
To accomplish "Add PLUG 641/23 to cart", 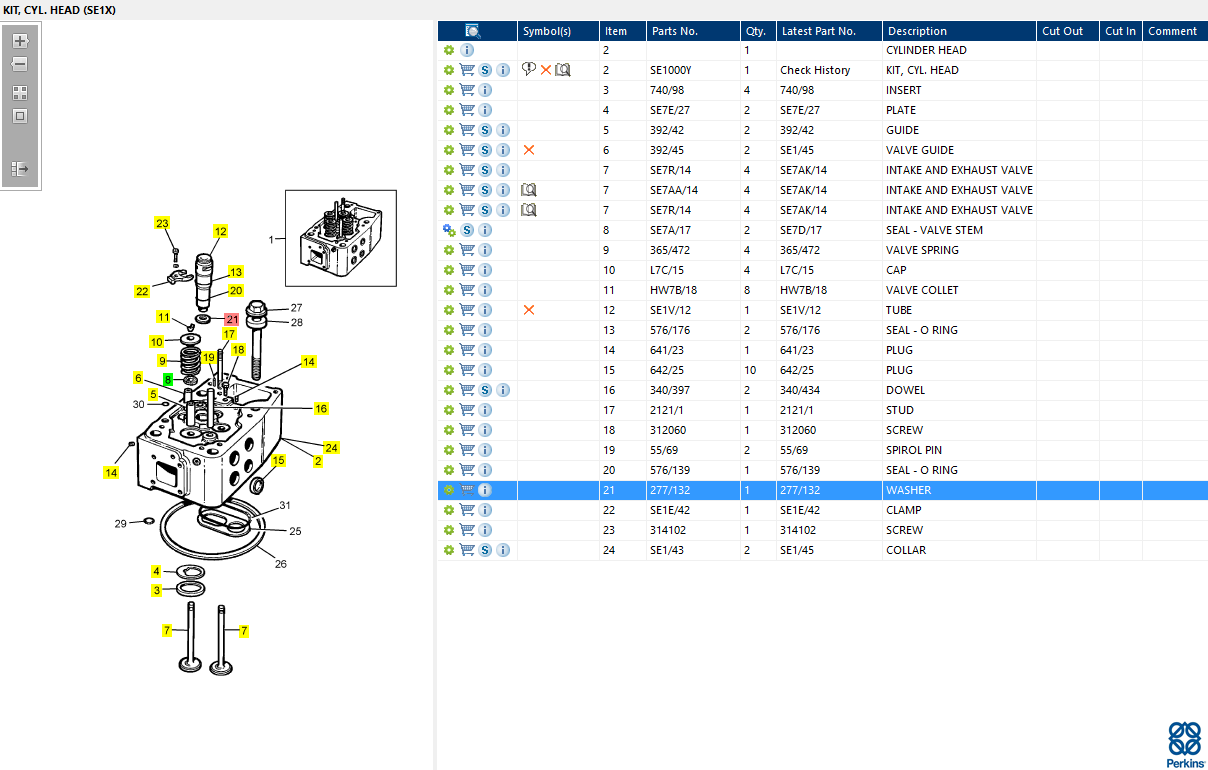I will [x=467, y=350].
